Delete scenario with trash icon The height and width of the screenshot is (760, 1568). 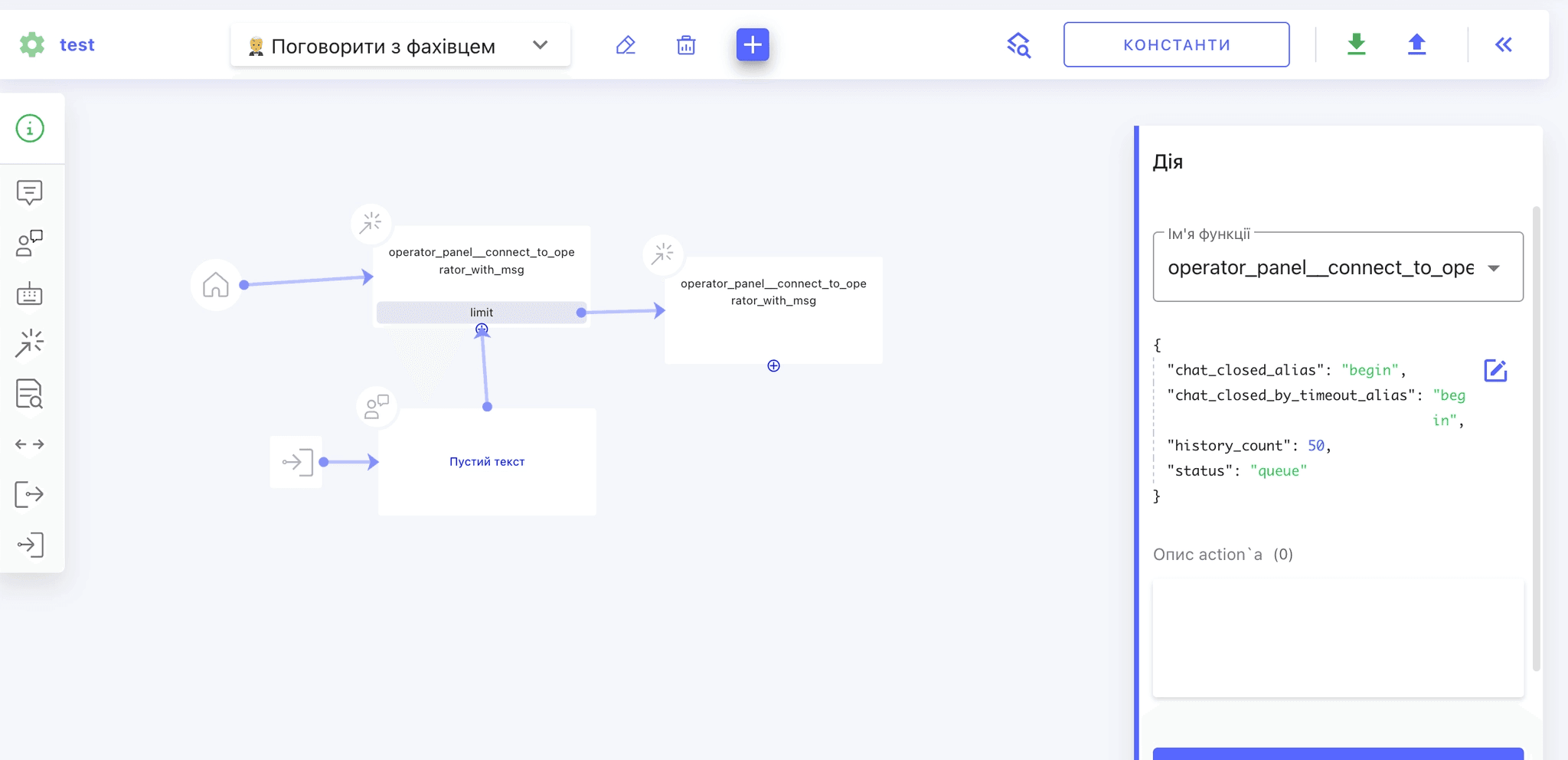click(686, 45)
